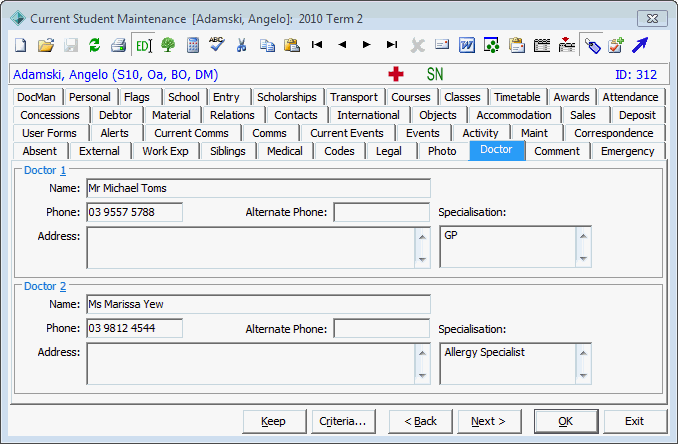Click the black keyboard-style icon

coord(541,45)
